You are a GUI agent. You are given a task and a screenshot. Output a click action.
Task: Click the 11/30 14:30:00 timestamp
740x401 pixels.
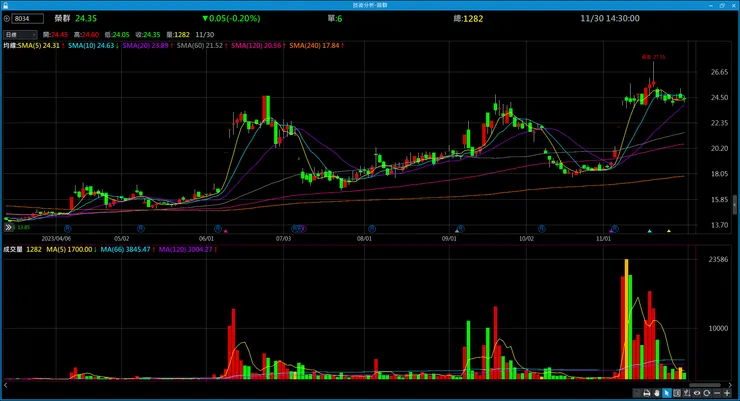click(x=610, y=18)
